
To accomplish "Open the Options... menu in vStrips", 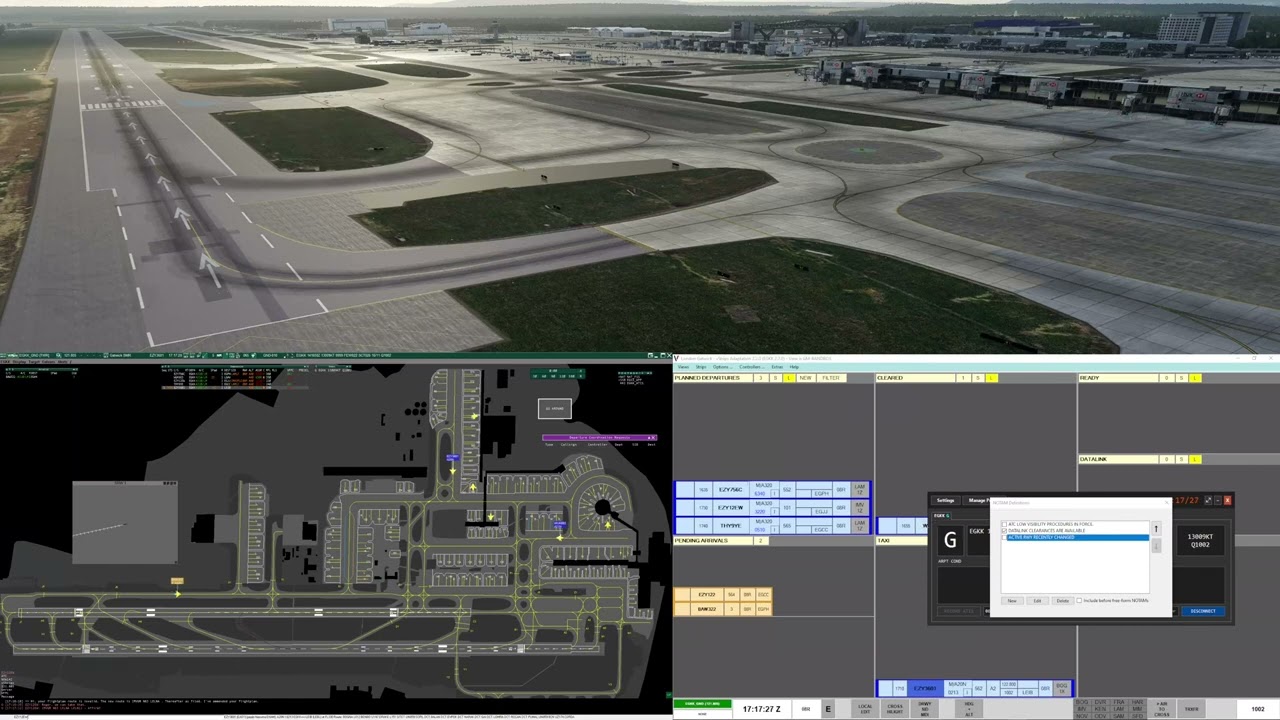I will pyautogui.click(x=722, y=367).
